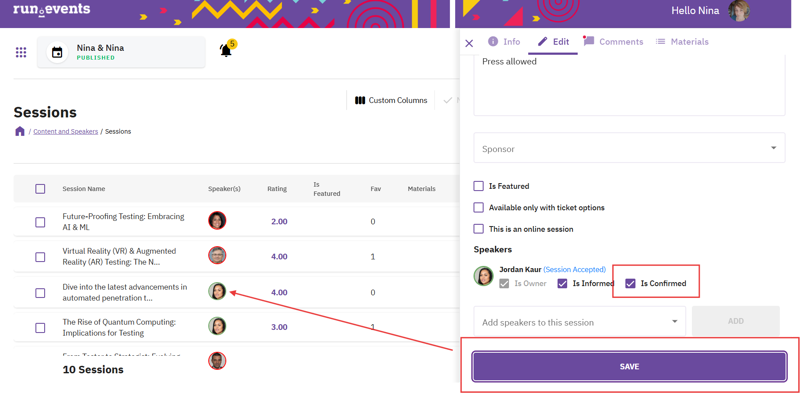Open Virtual Reality & Augmented Reality session
Image resolution: width=800 pixels, height=393 pixels.
[119, 257]
